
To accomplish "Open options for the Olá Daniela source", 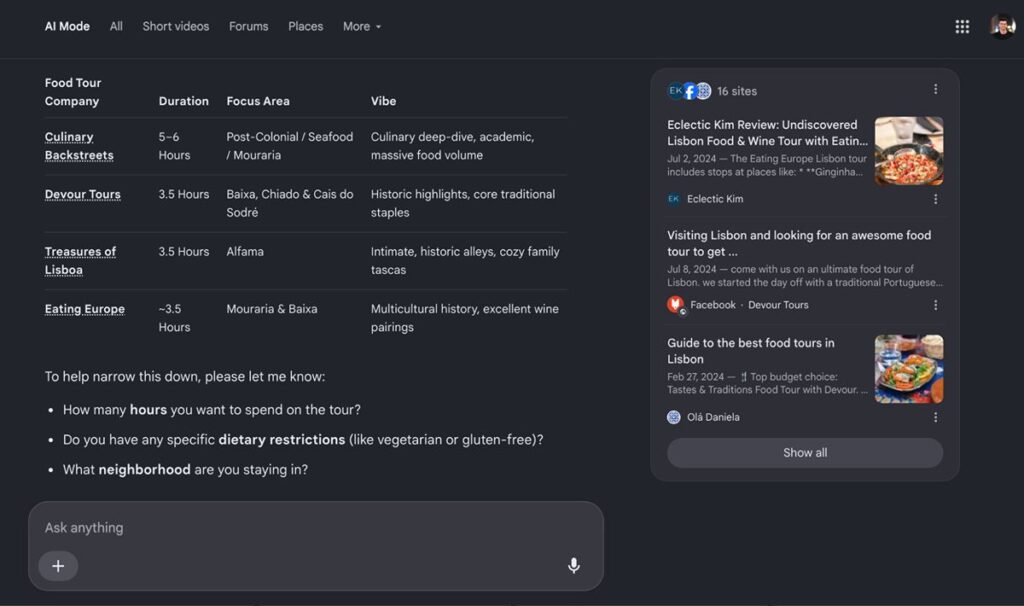I will tap(935, 417).
